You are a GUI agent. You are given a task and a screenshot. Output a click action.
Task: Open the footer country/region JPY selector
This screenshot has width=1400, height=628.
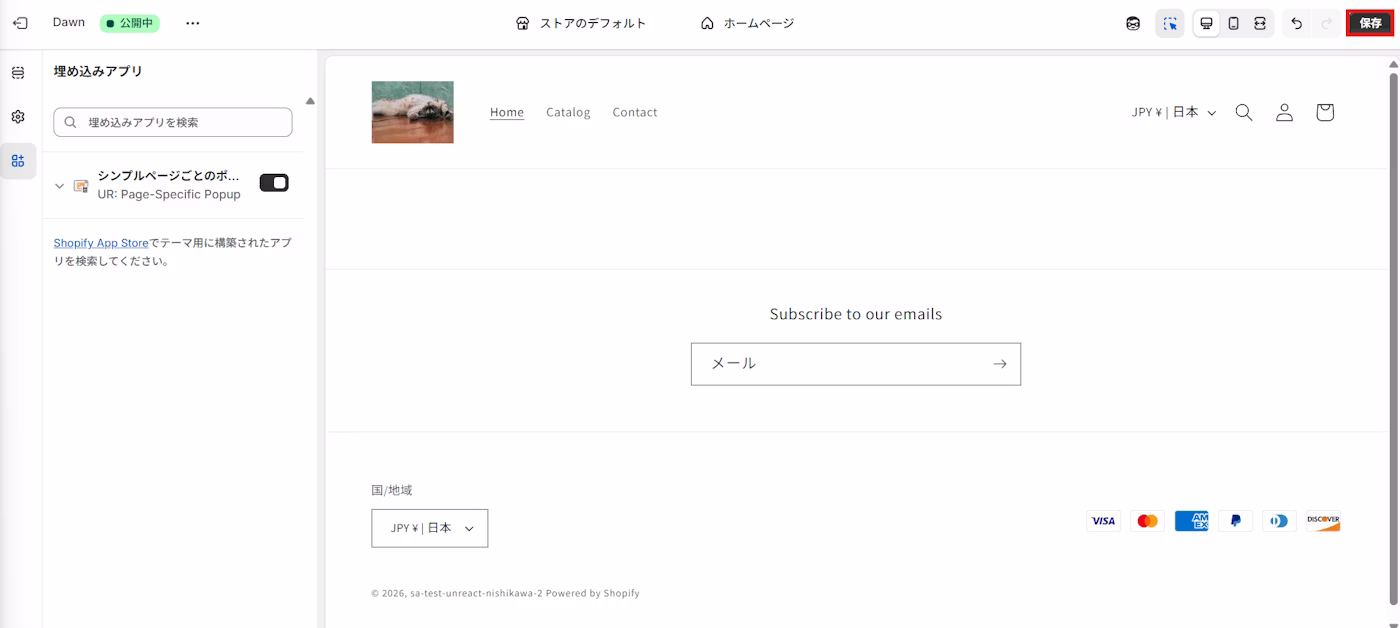click(x=429, y=528)
